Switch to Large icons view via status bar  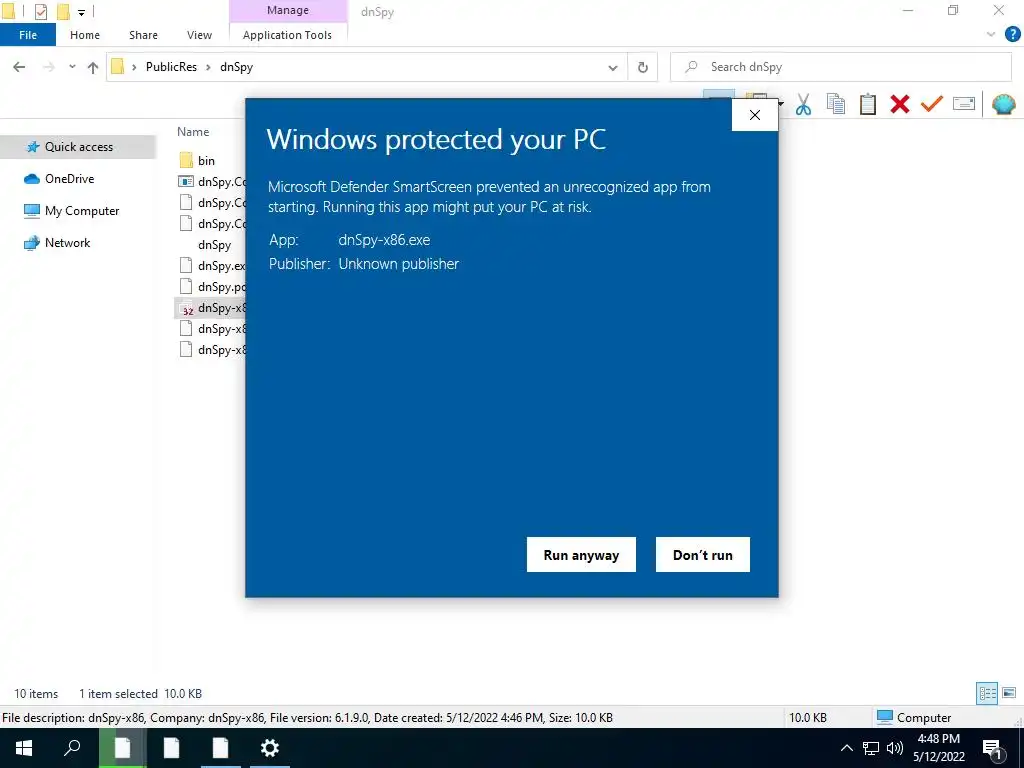(1009, 693)
